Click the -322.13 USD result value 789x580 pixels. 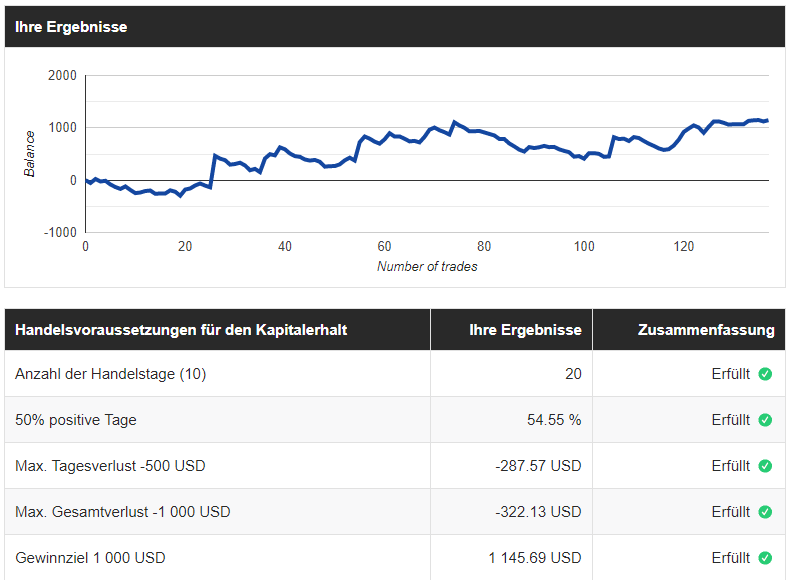(x=538, y=512)
